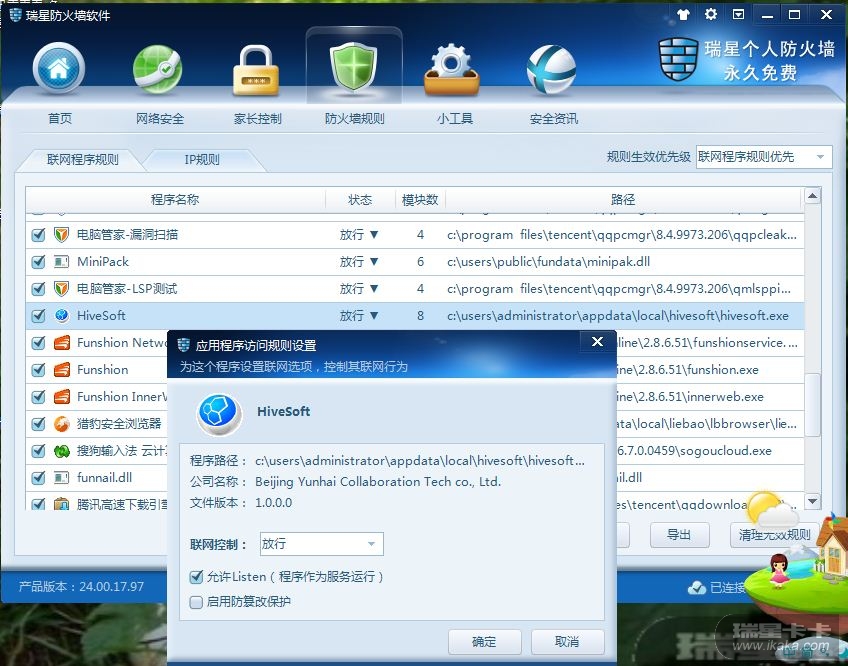Open 网络安全 navigation label
The width and height of the screenshot is (848, 666).
[160, 118]
